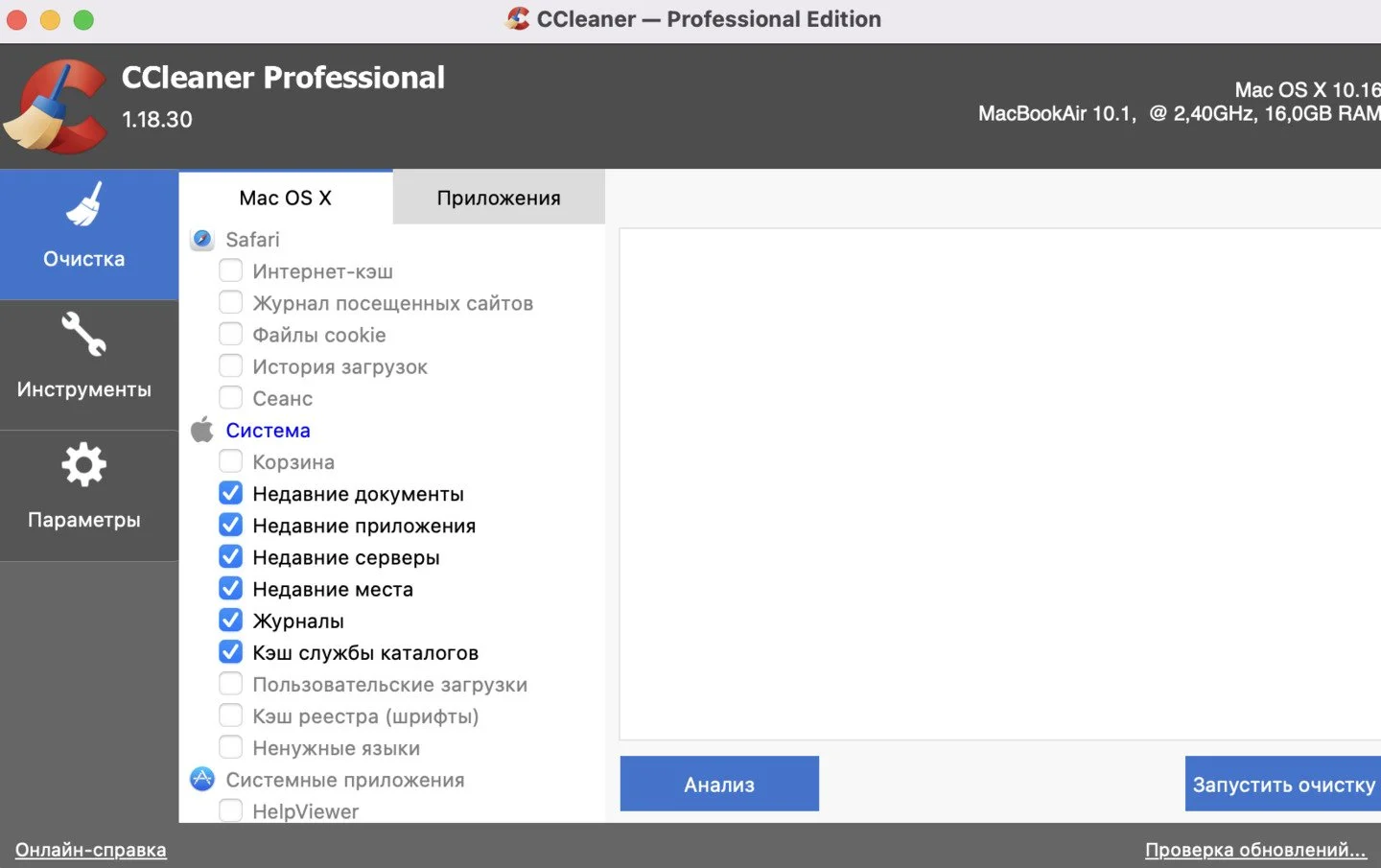The width and height of the screenshot is (1381, 868).
Task: Enable История загрузок checkbox
Action: [230, 365]
